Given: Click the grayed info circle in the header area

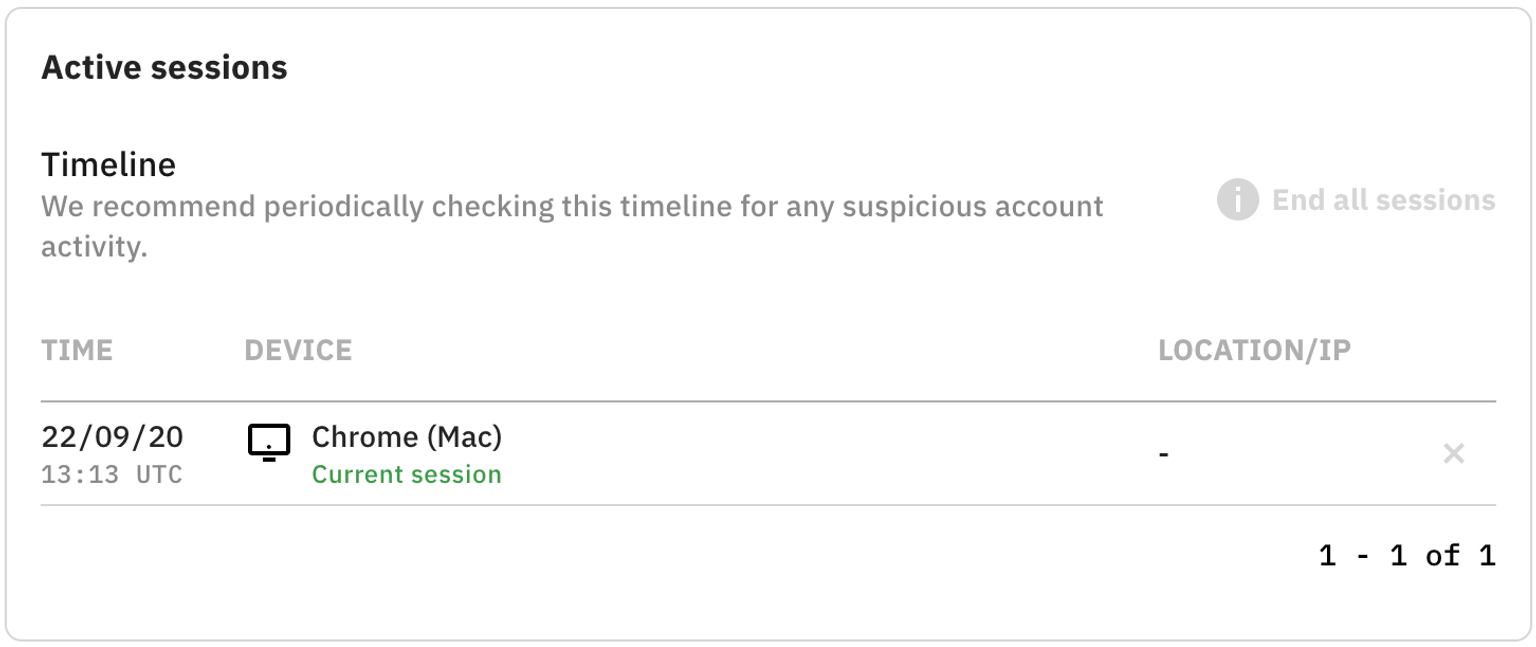Looking at the screenshot, I should tap(1237, 200).
